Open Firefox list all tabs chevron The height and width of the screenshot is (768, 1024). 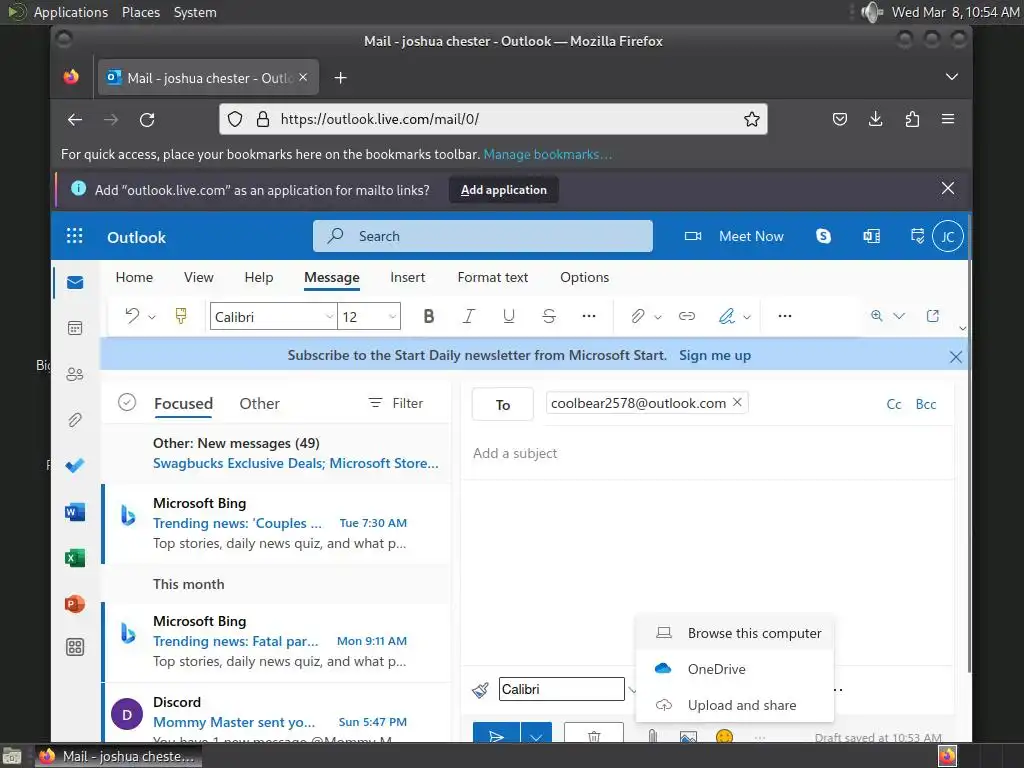(952, 77)
